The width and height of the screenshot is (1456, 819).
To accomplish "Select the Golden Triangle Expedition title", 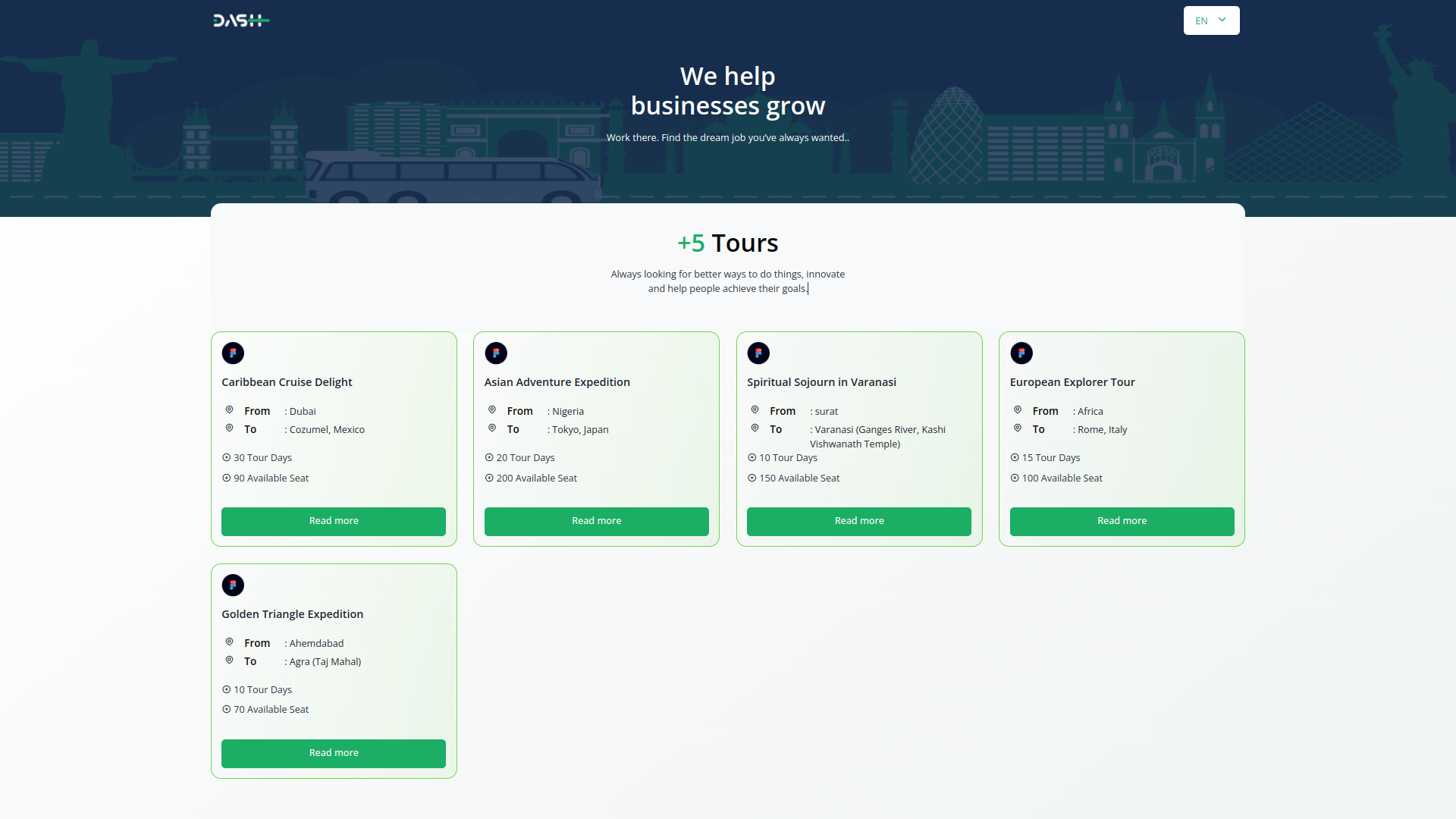I will (292, 614).
